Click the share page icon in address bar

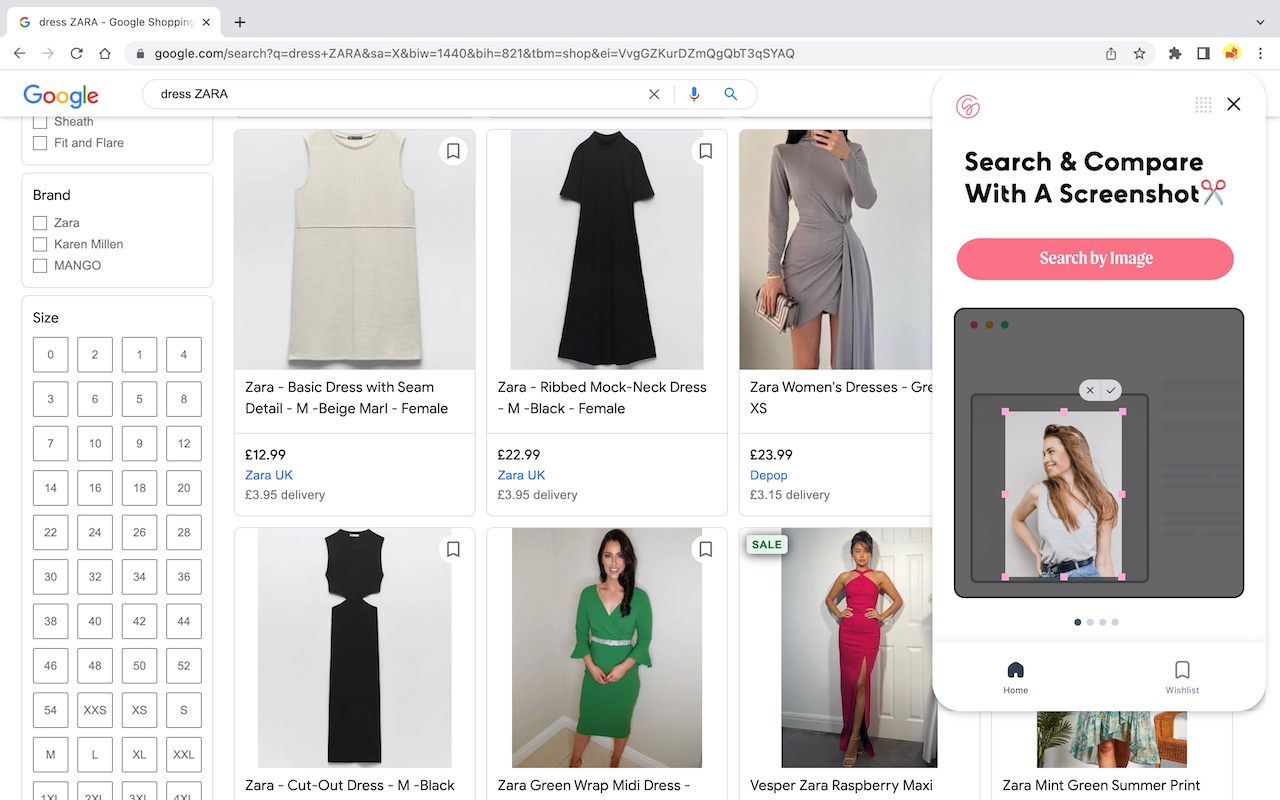pyautogui.click(x=1111, y=53)
